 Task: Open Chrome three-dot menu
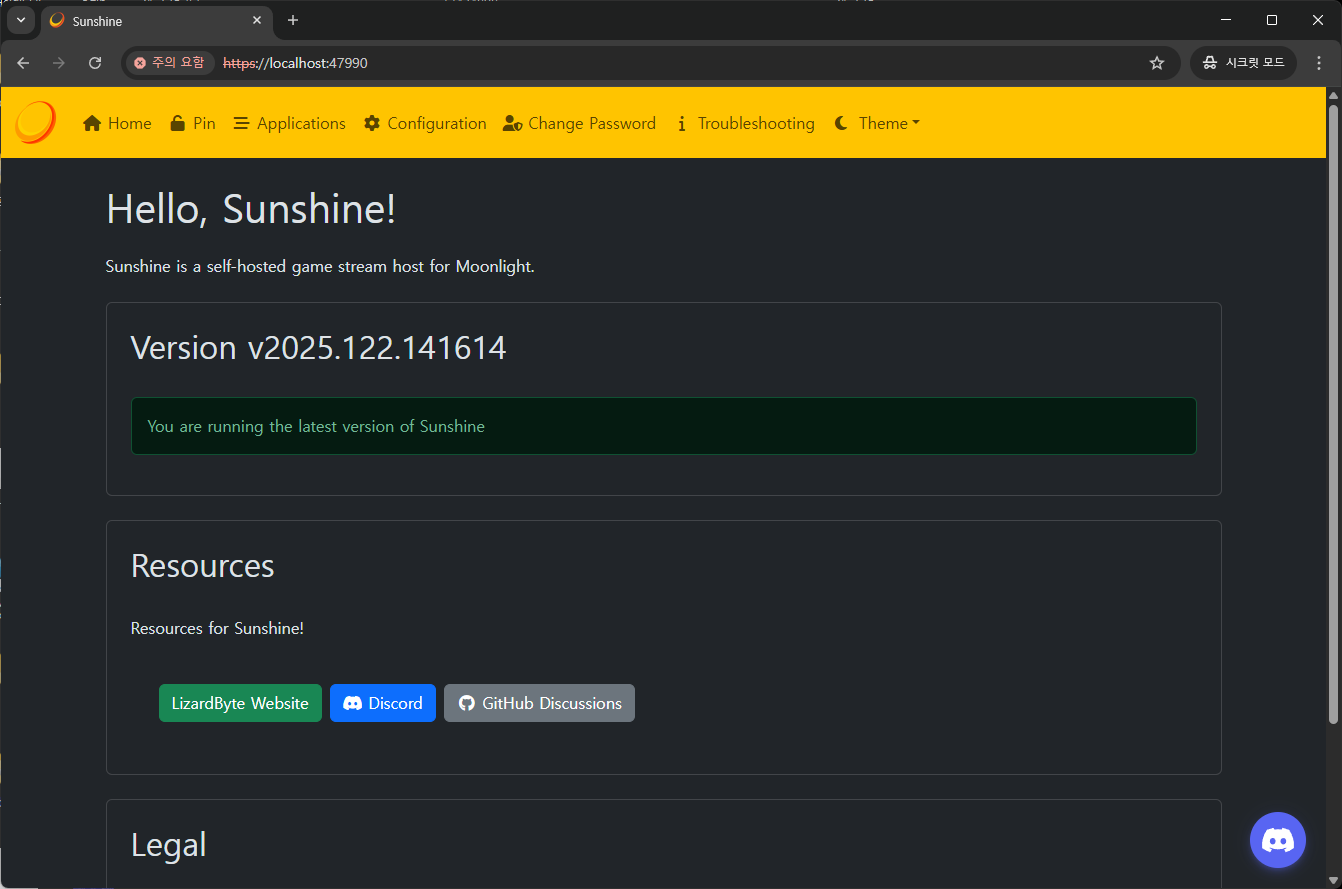(x=1319, y=63)
